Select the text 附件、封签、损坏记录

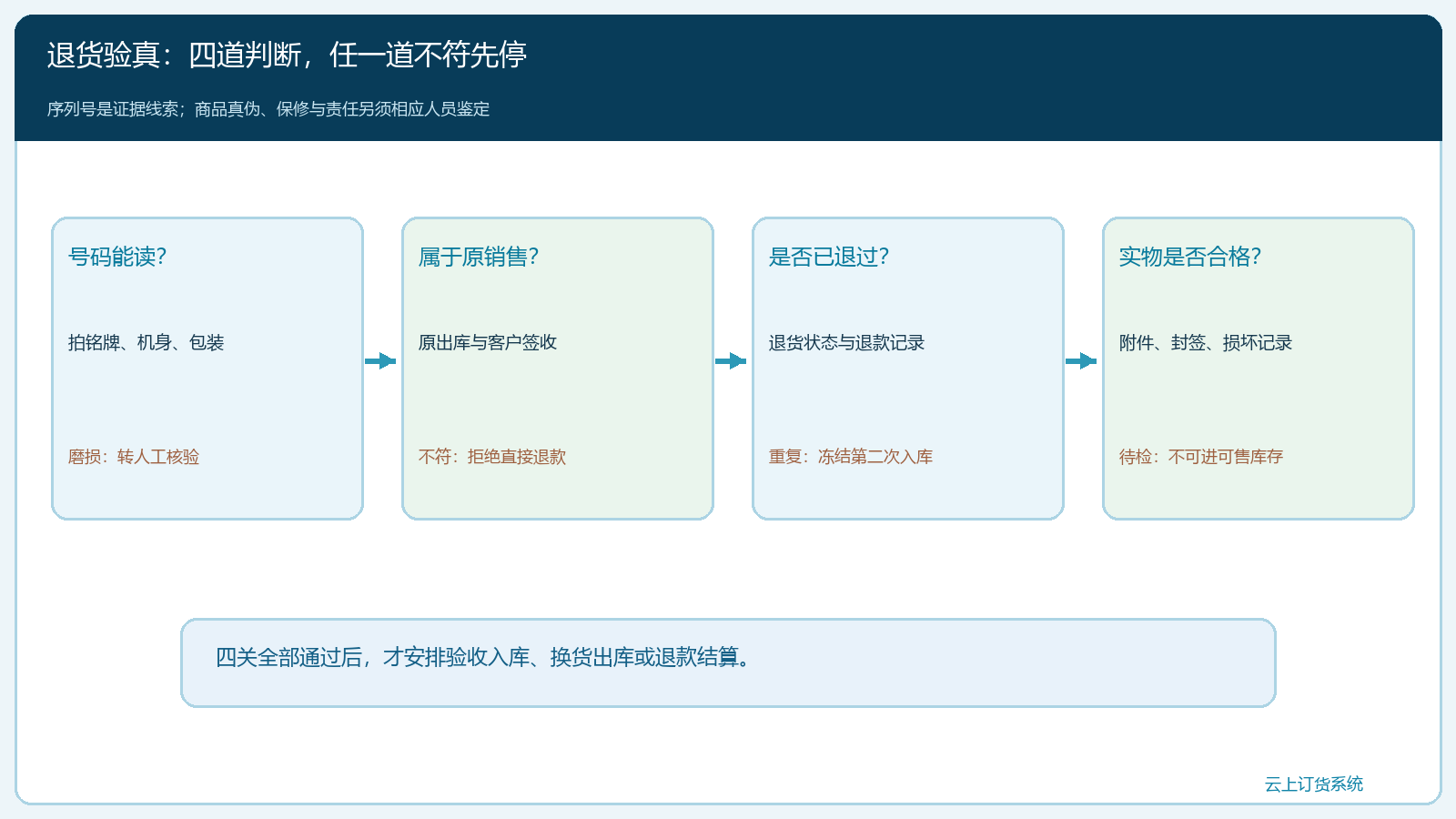pos(1206,342)
